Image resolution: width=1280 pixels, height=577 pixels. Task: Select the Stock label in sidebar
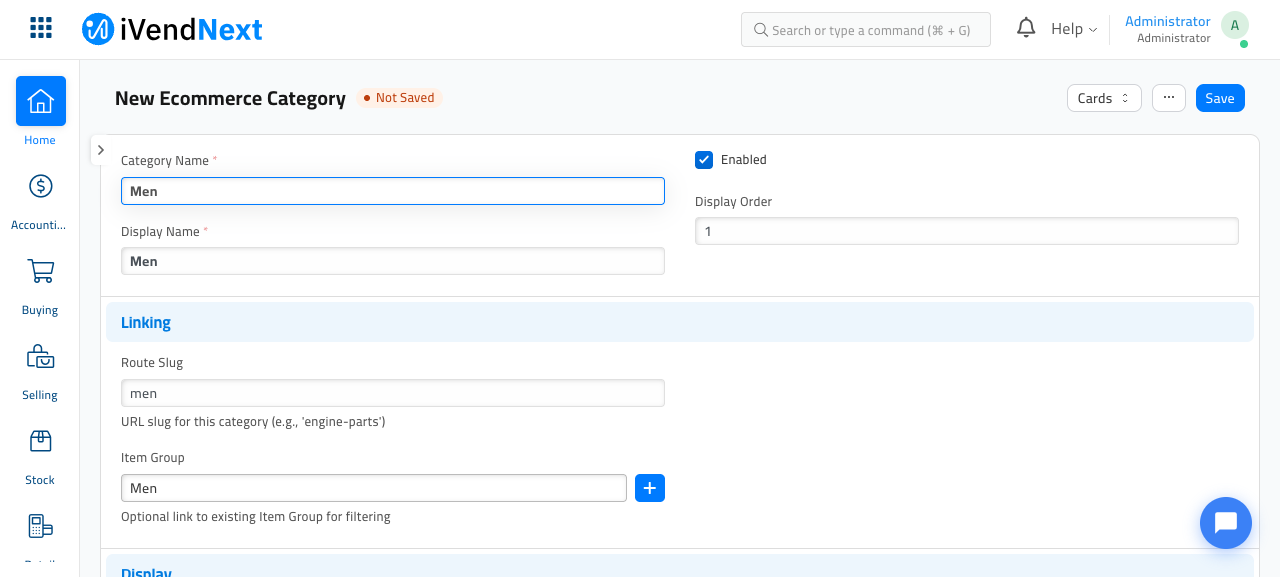tap(40, 480)
